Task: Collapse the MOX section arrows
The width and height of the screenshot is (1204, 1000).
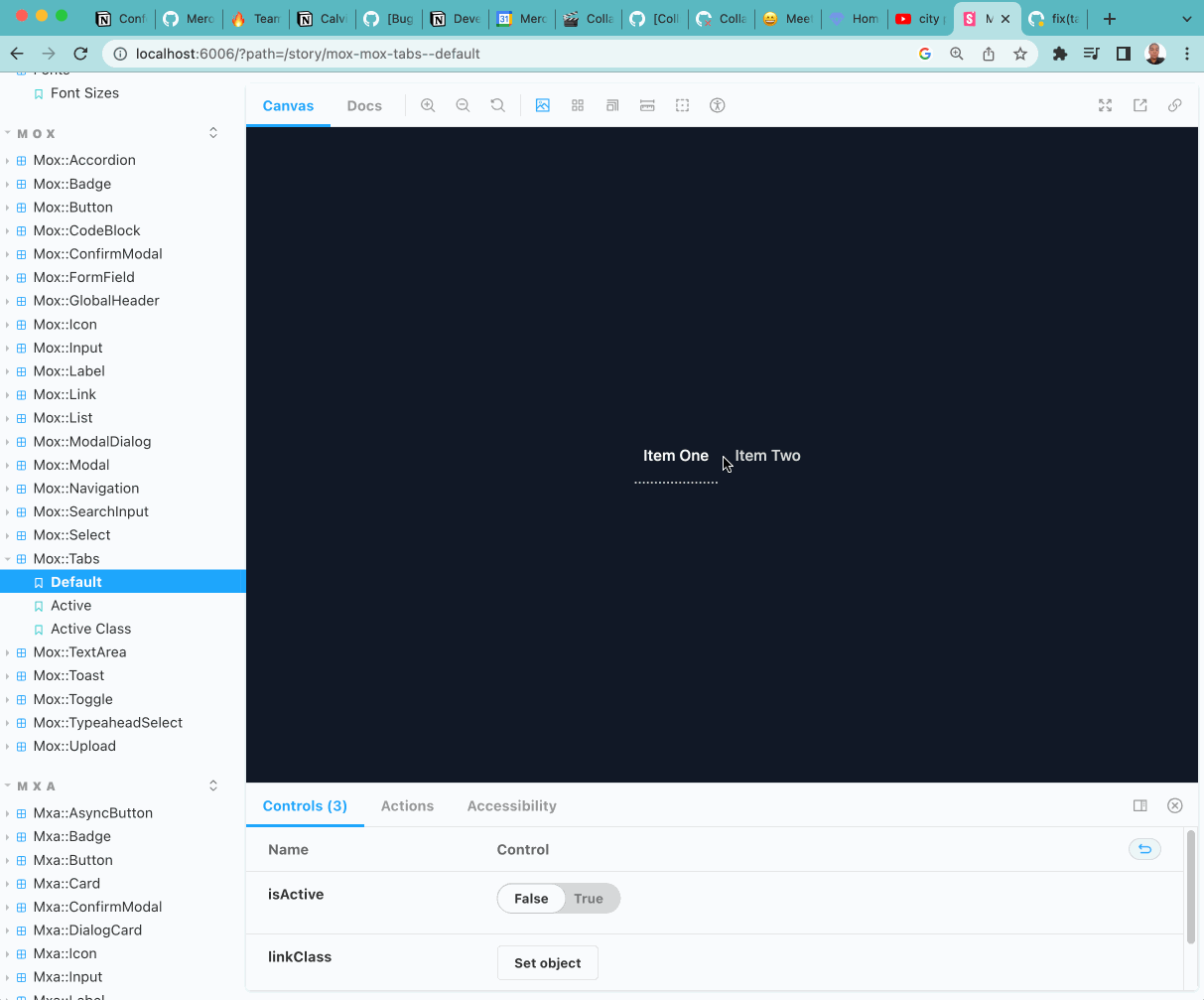Action: [212, 133]
